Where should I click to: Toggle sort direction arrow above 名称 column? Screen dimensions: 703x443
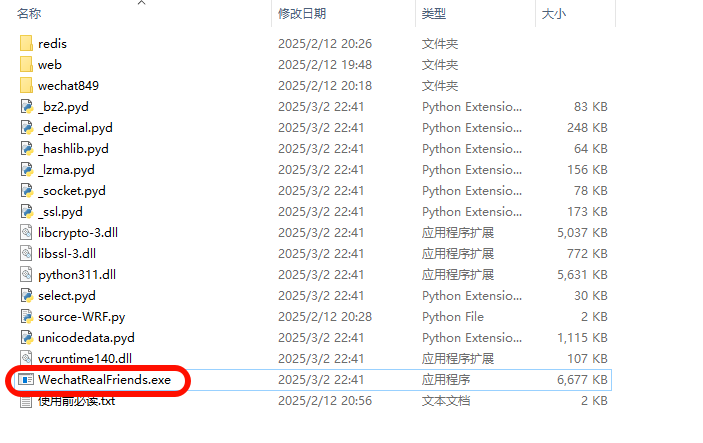pyautogui.click(x=141, y=3)
